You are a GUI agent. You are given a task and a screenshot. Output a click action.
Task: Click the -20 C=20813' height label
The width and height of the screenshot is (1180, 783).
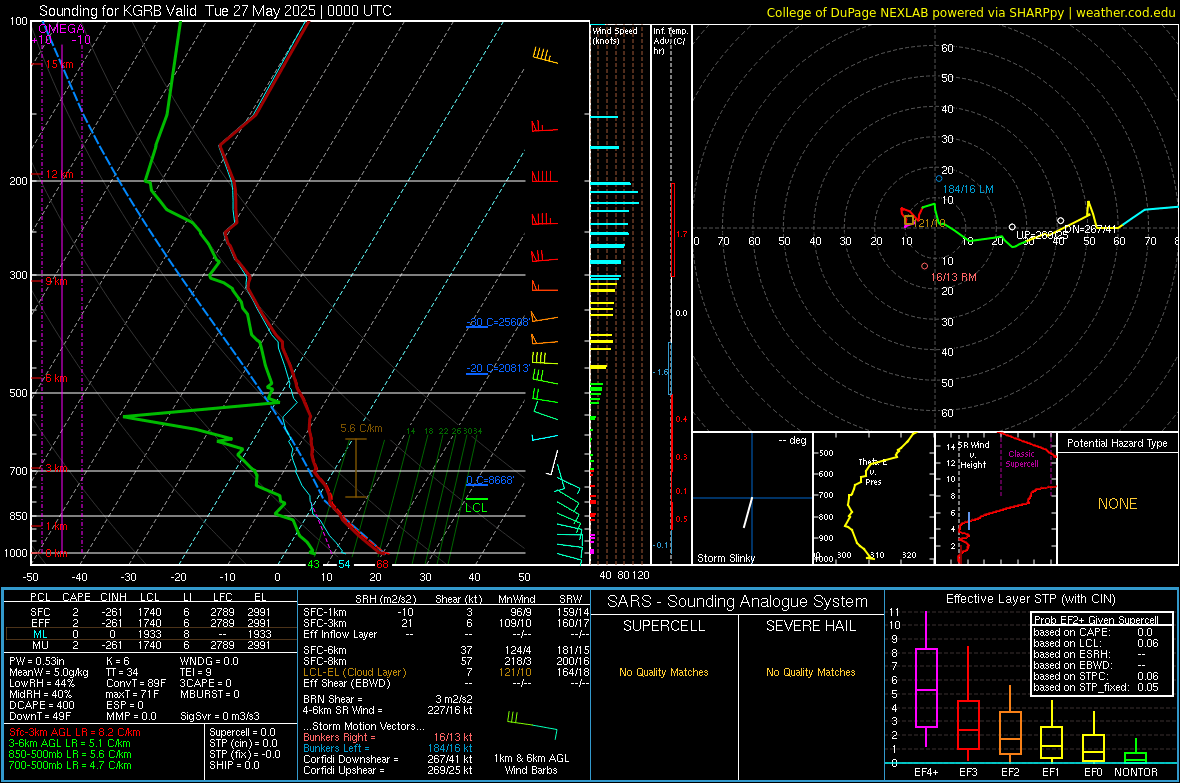pos(498,368)
